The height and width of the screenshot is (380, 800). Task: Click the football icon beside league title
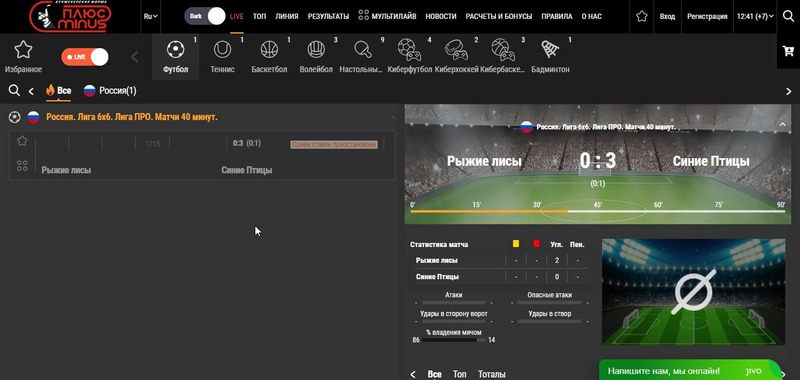tap(15, 117)
